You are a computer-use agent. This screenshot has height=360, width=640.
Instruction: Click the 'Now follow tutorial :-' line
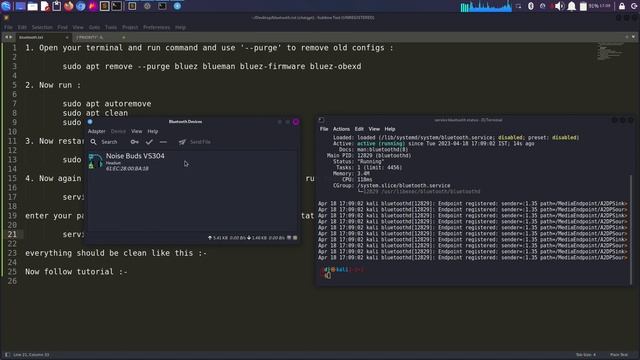tap(76, 272)
